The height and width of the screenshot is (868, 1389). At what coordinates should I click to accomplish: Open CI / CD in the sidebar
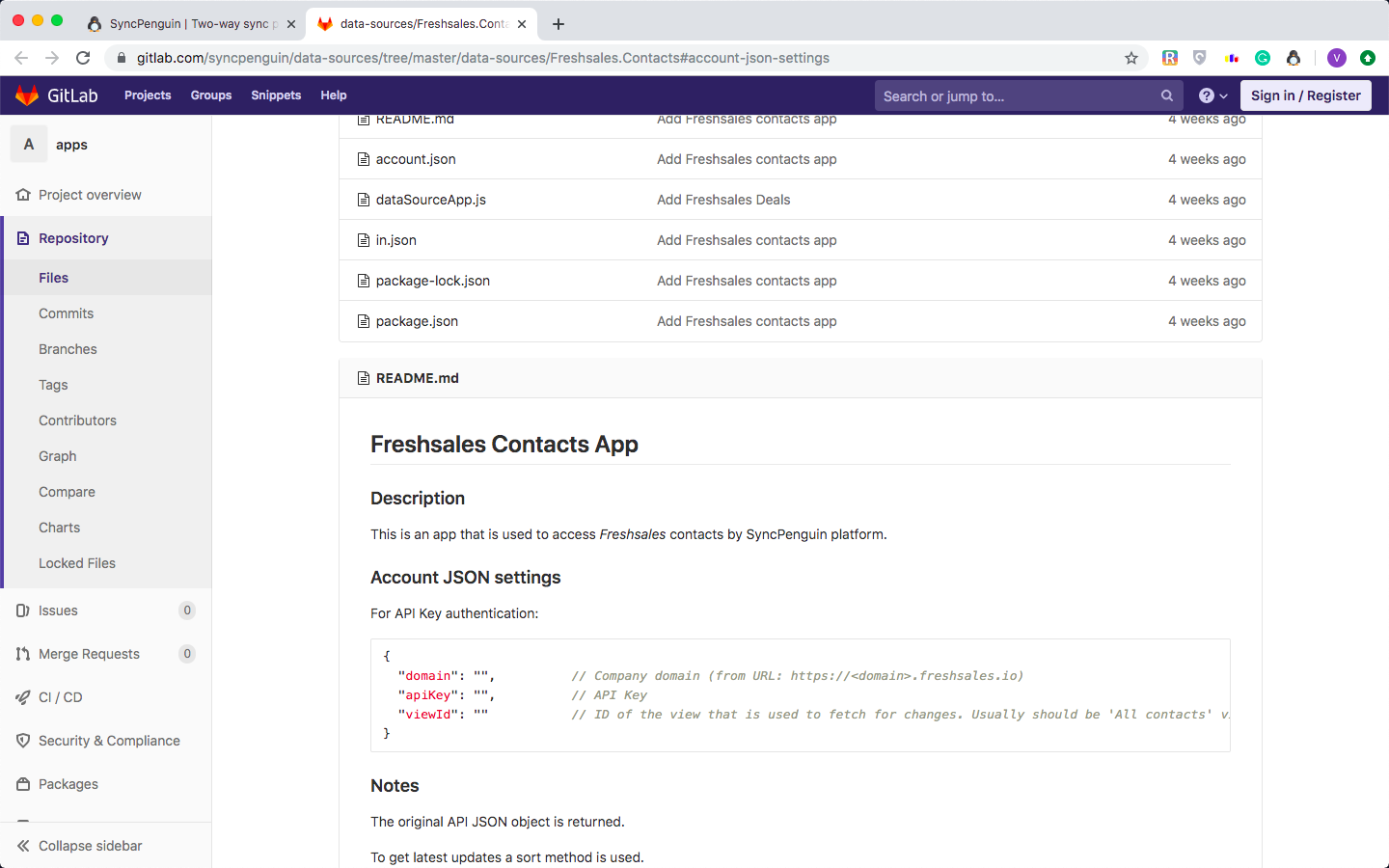tap(61, 697)
